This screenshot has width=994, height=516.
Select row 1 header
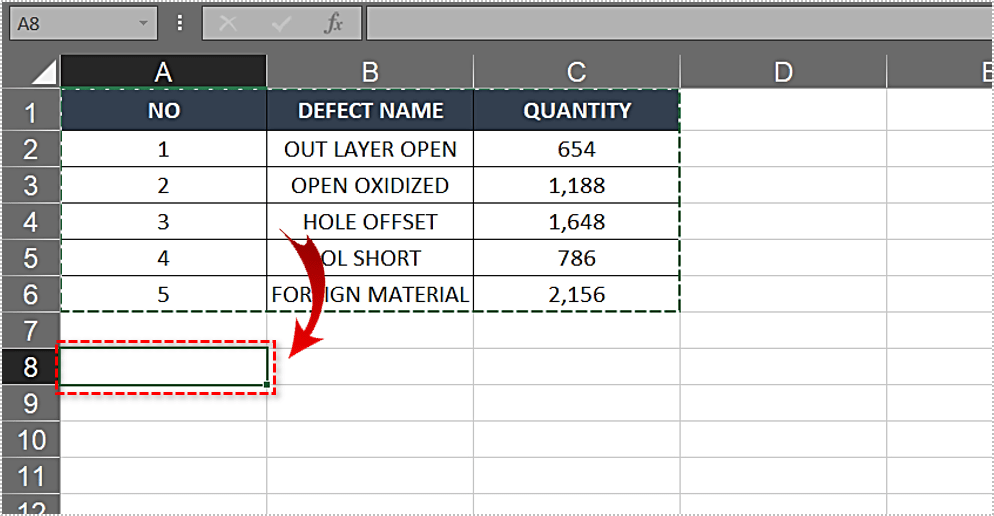[30, 111]
